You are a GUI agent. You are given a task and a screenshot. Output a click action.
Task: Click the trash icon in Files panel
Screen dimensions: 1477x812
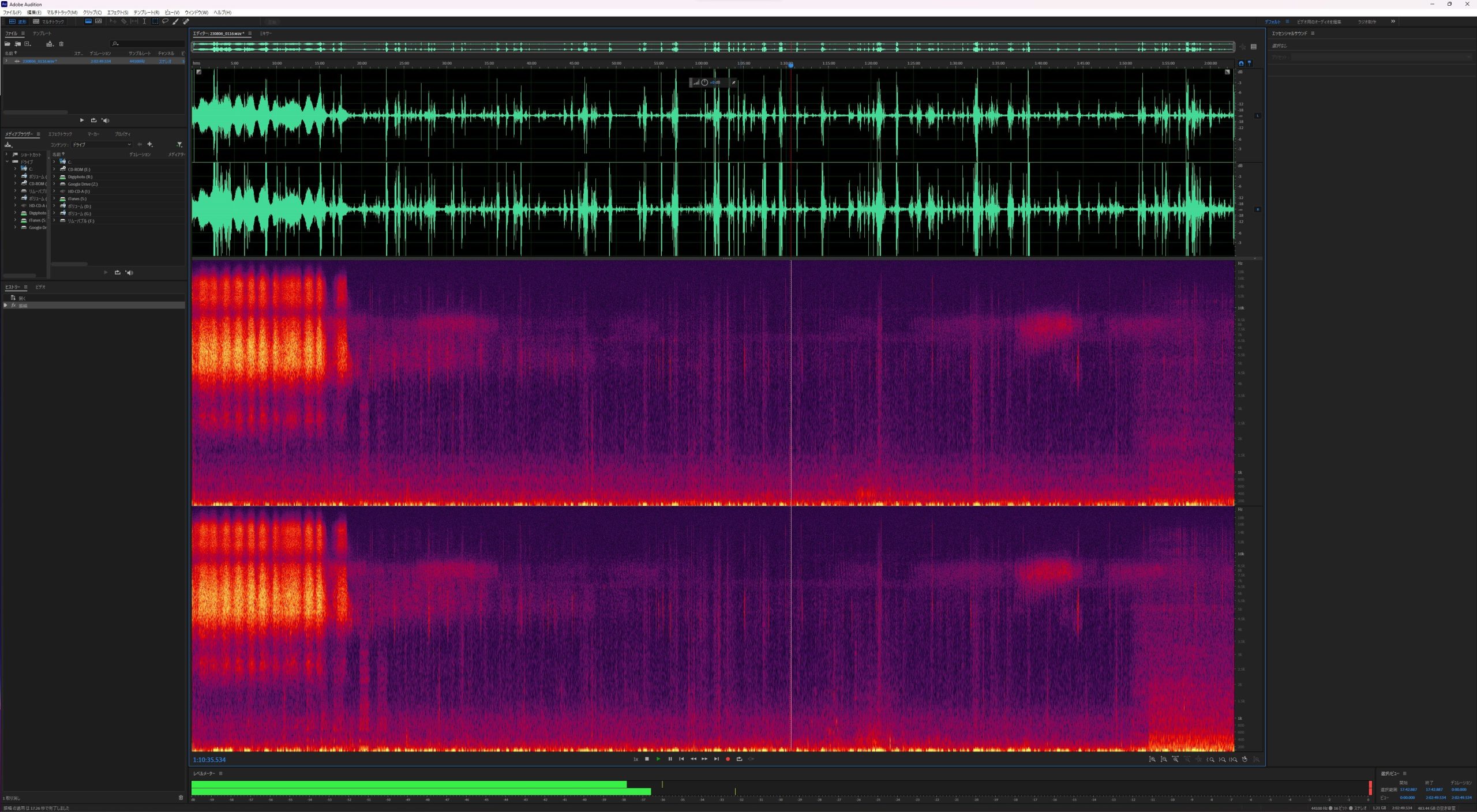tap(61, 44)
